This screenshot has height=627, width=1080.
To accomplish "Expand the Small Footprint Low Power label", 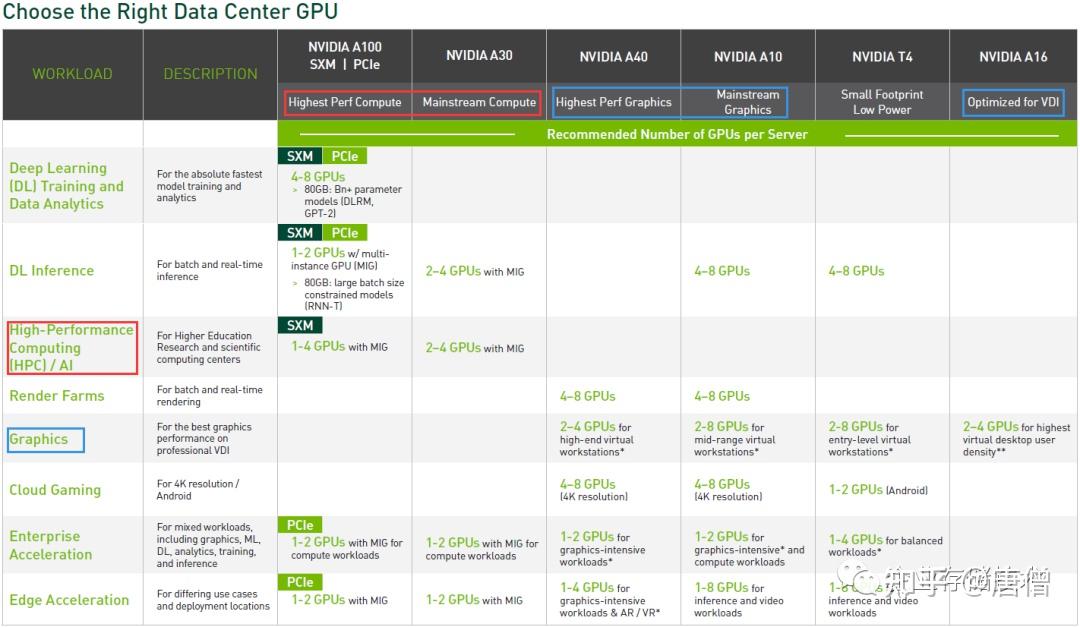I will tap(882, 101).
